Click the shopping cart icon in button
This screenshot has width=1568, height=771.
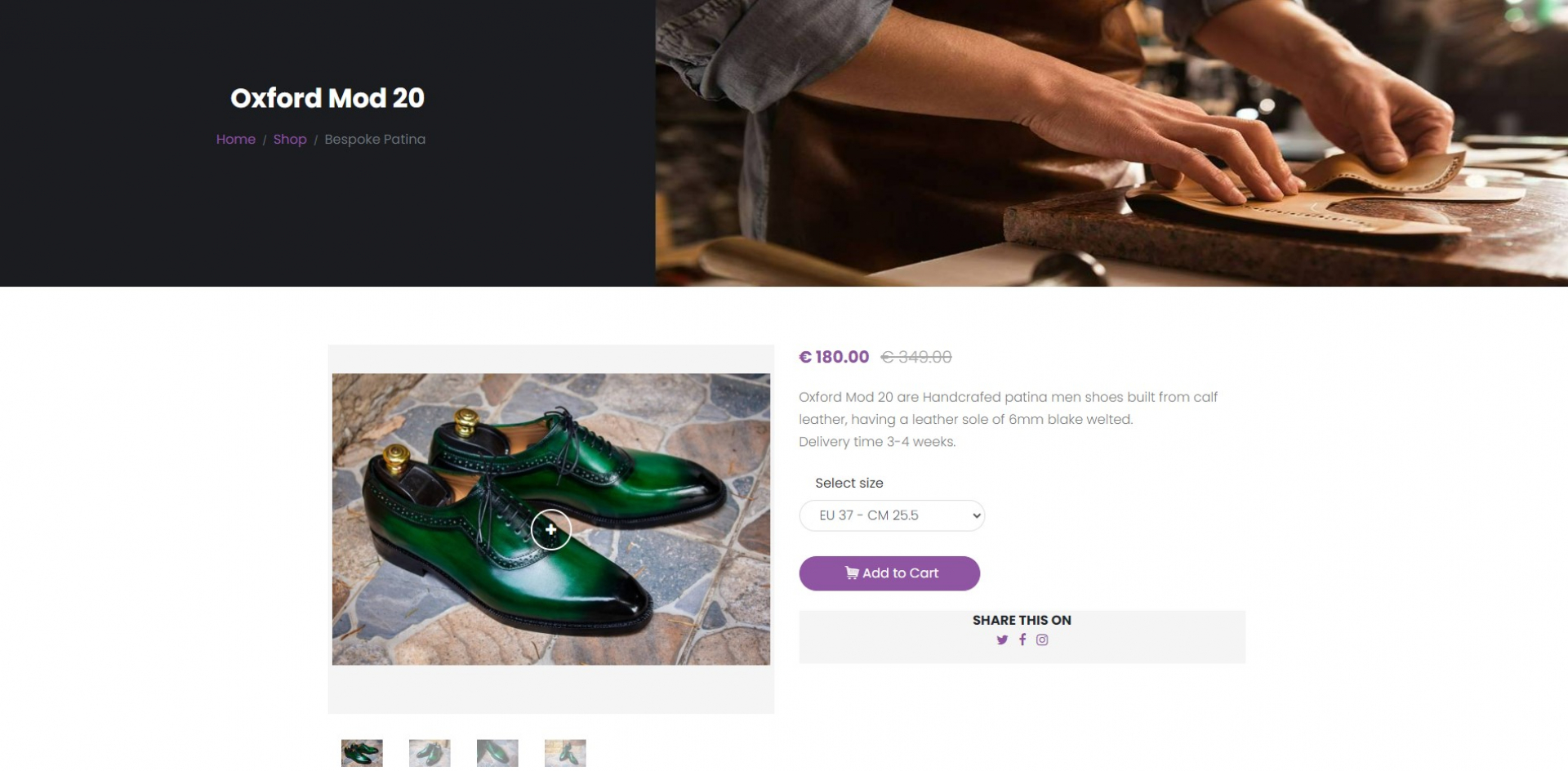pyautogui.click(x=852, y=573)
